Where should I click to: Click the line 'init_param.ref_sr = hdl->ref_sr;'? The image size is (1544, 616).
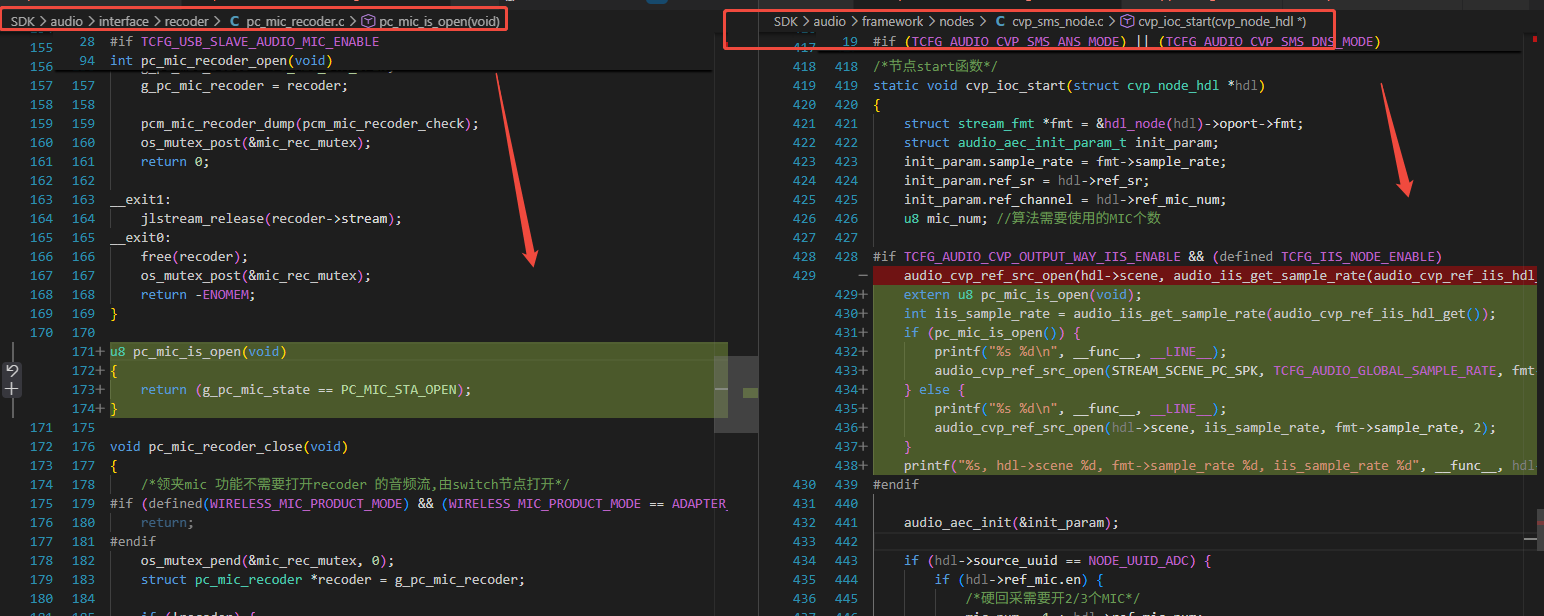pos(1027,180)
